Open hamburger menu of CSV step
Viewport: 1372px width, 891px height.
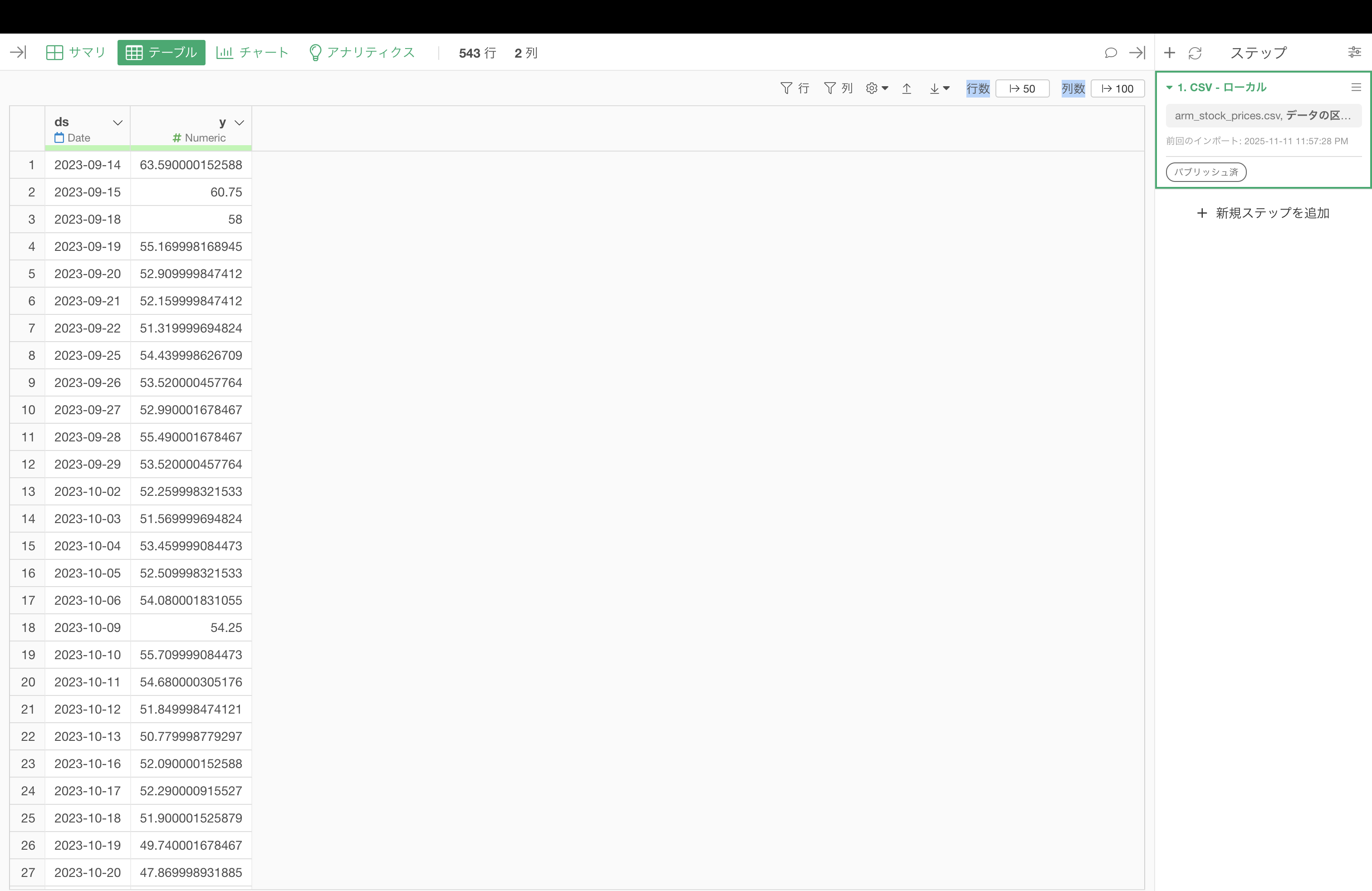click(x=1356, y=87)
